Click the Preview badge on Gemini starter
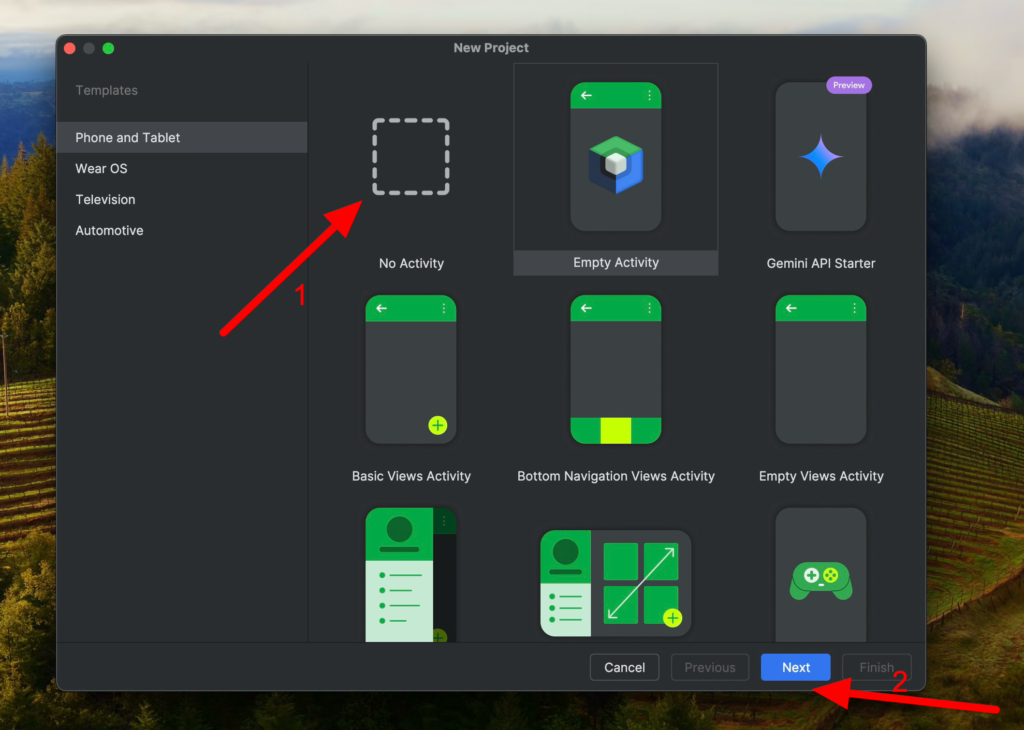This screenshot has width=1024, height=730. click(848, 86)
